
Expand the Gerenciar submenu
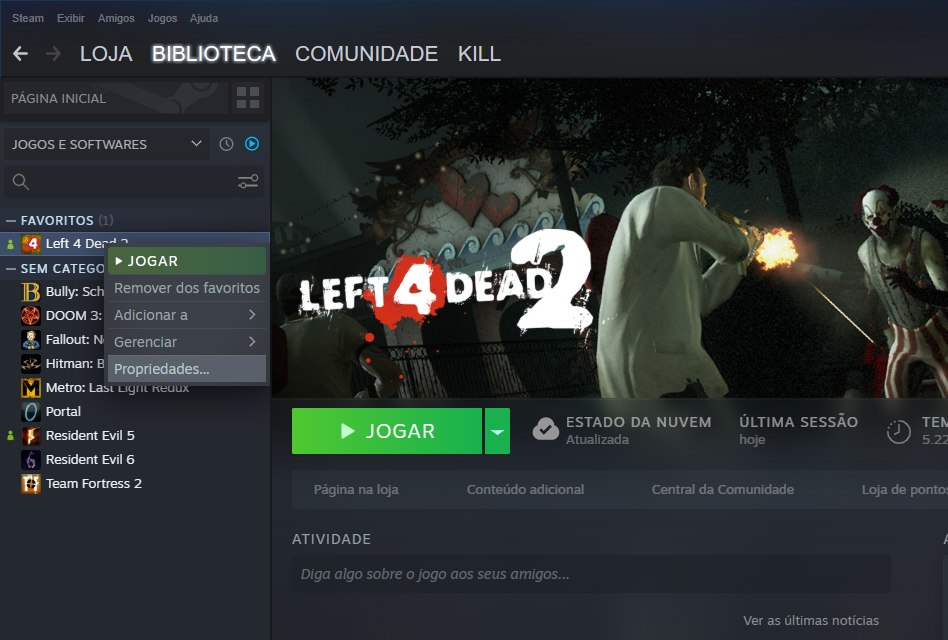(186, 341)
